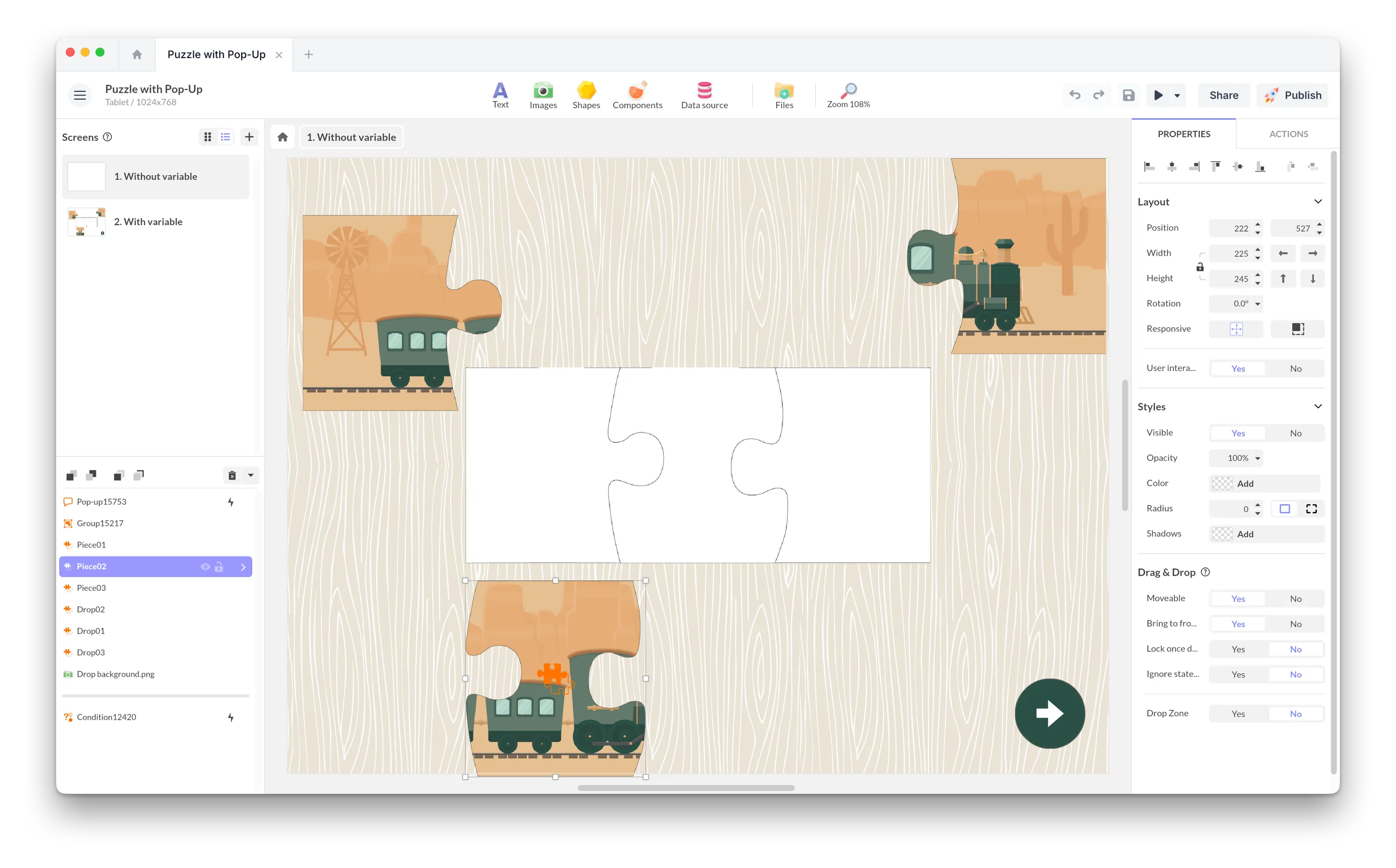Select the 2. With variable screen
Viewport: 1396px width, 868px height.
(x=155, y=222)
